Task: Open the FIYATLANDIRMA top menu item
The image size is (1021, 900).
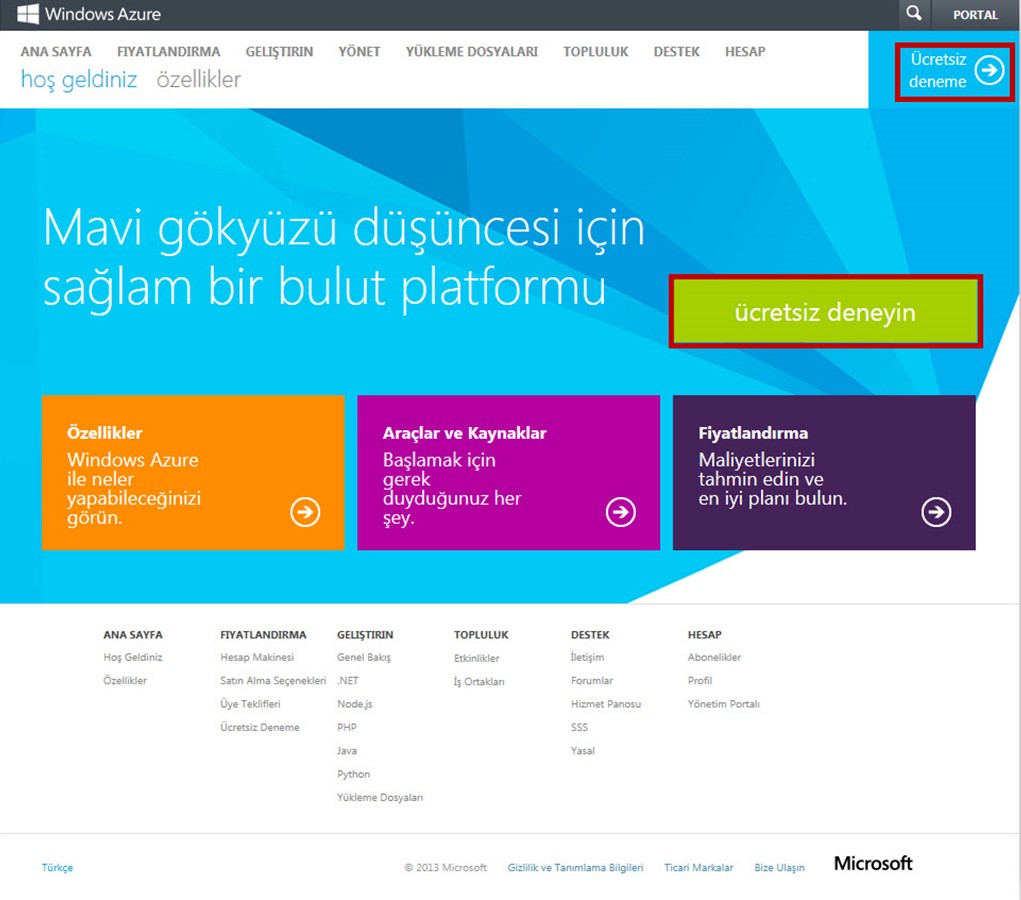Action: coord(169,51)
